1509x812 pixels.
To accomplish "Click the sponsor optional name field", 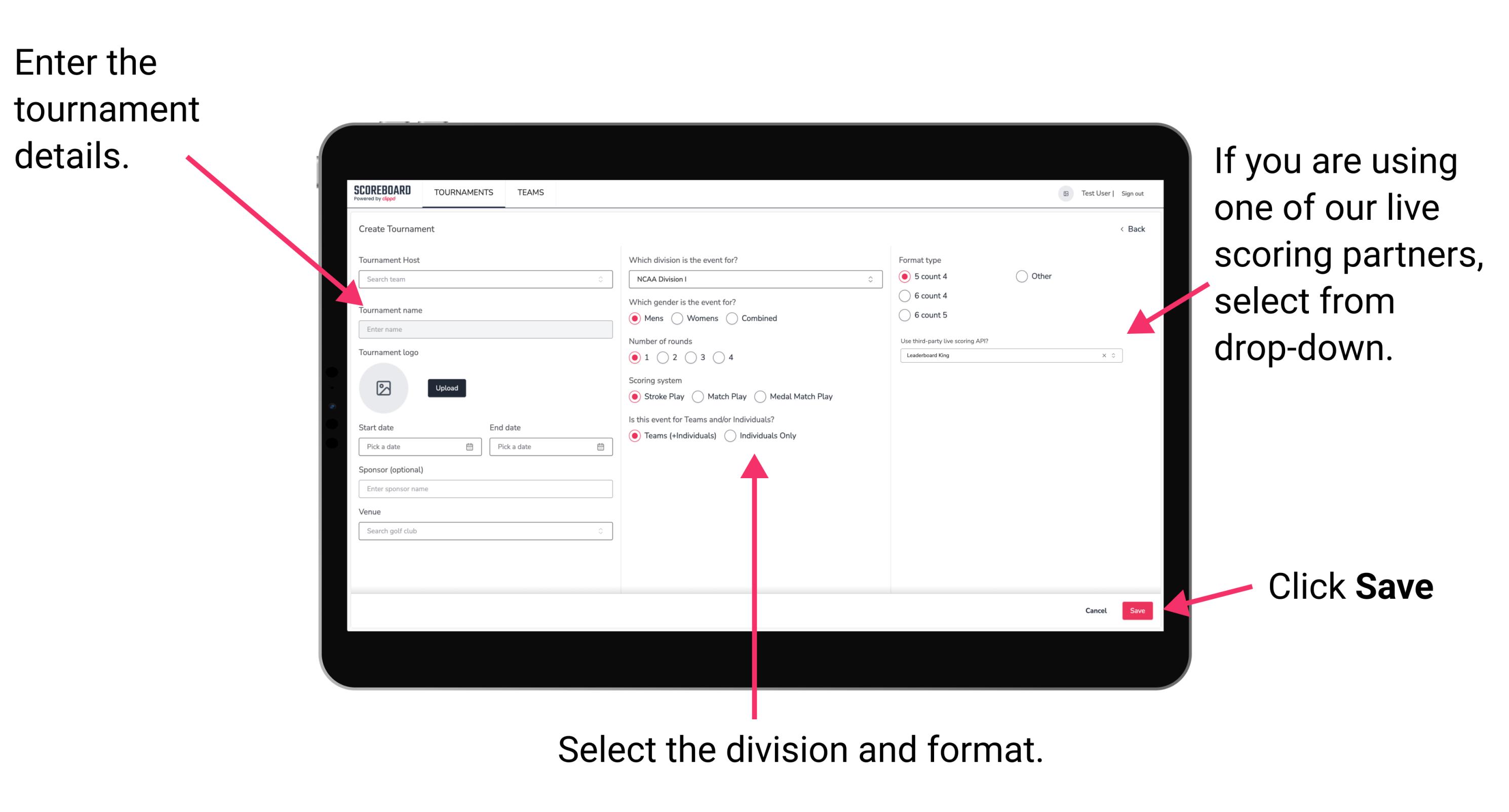I will point(485,489).
